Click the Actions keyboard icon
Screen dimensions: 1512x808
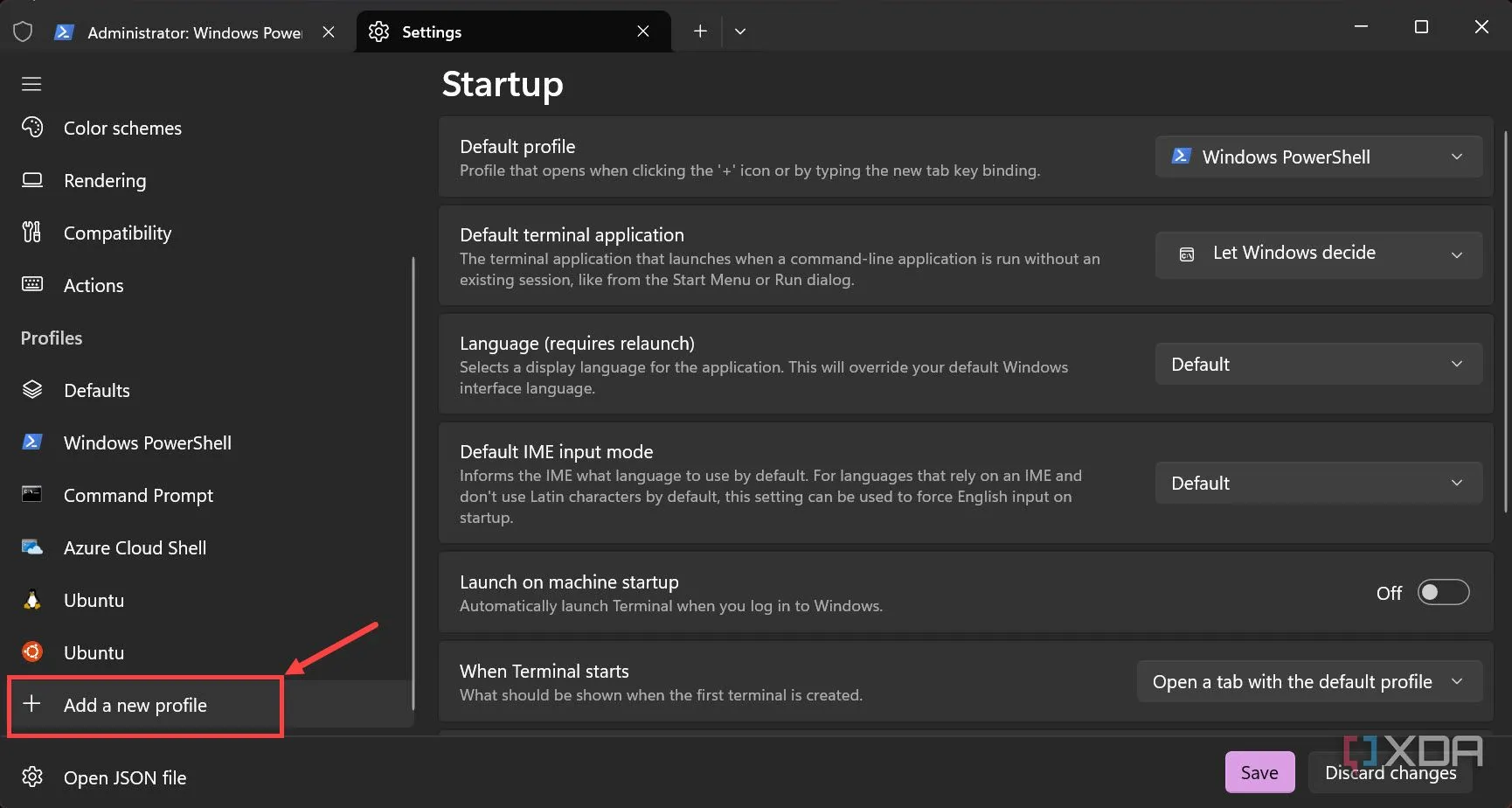tap(32, 284)
